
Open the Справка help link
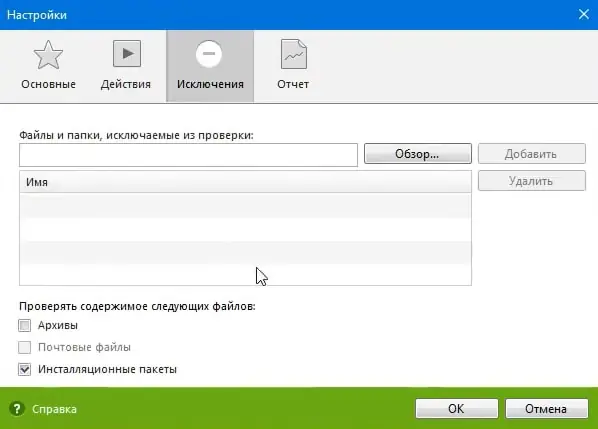[54, 409]
